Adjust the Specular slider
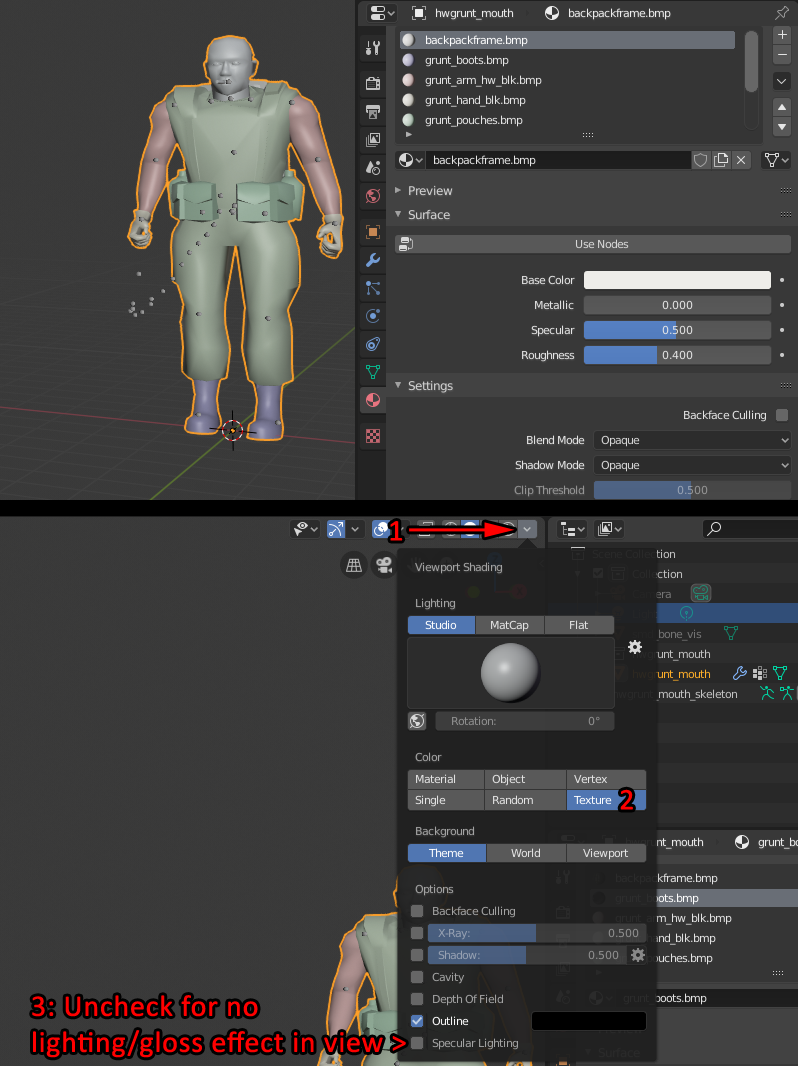798x1066 pixels. tap(677, 330)
